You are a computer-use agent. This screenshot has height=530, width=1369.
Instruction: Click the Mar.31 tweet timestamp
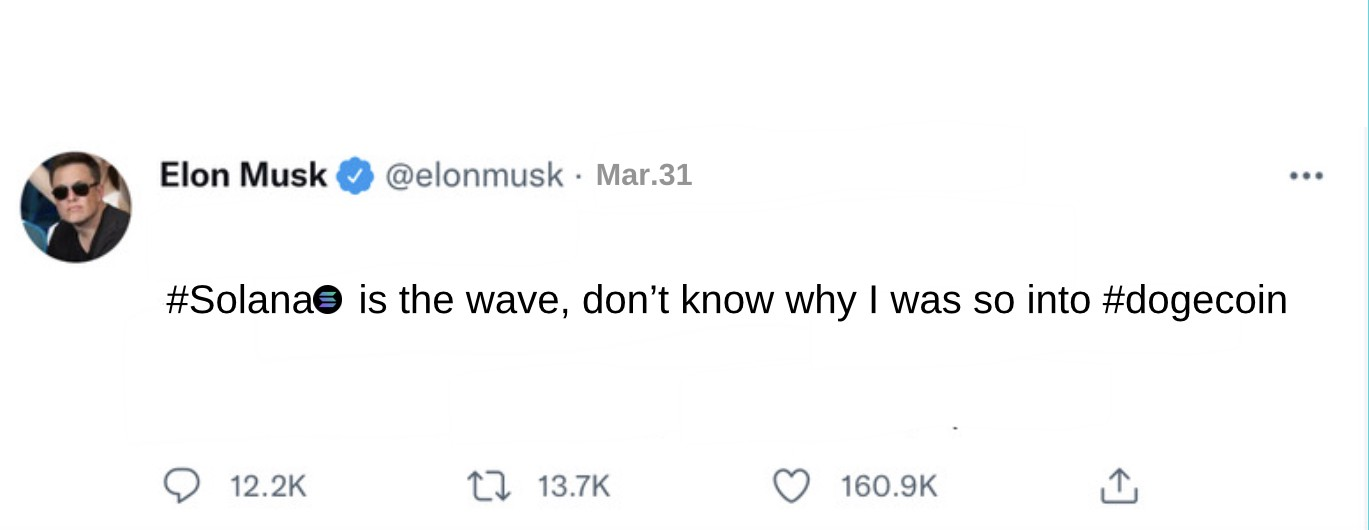click(x=643, y=175)
